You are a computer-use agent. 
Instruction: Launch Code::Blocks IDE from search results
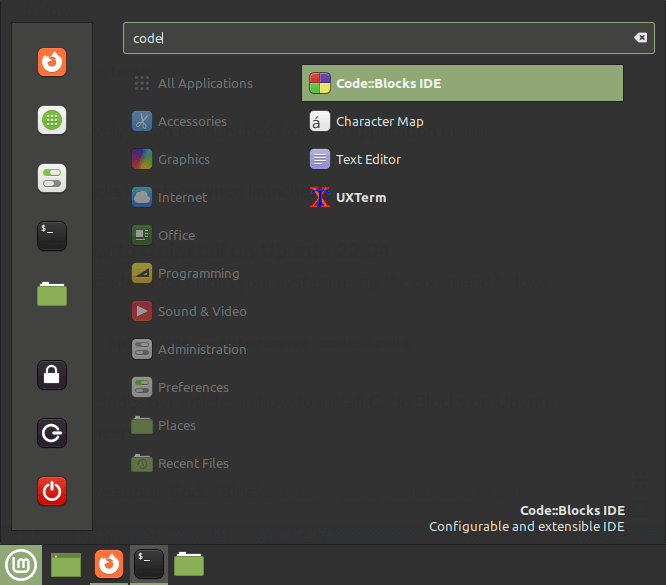(x=462, y=83)
